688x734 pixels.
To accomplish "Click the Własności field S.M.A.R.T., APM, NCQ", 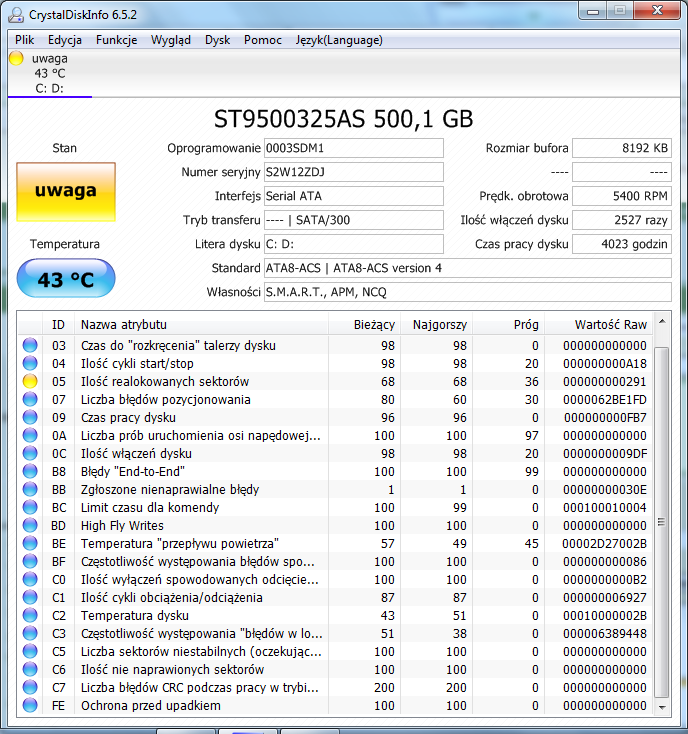I will [x=468, y=292].
